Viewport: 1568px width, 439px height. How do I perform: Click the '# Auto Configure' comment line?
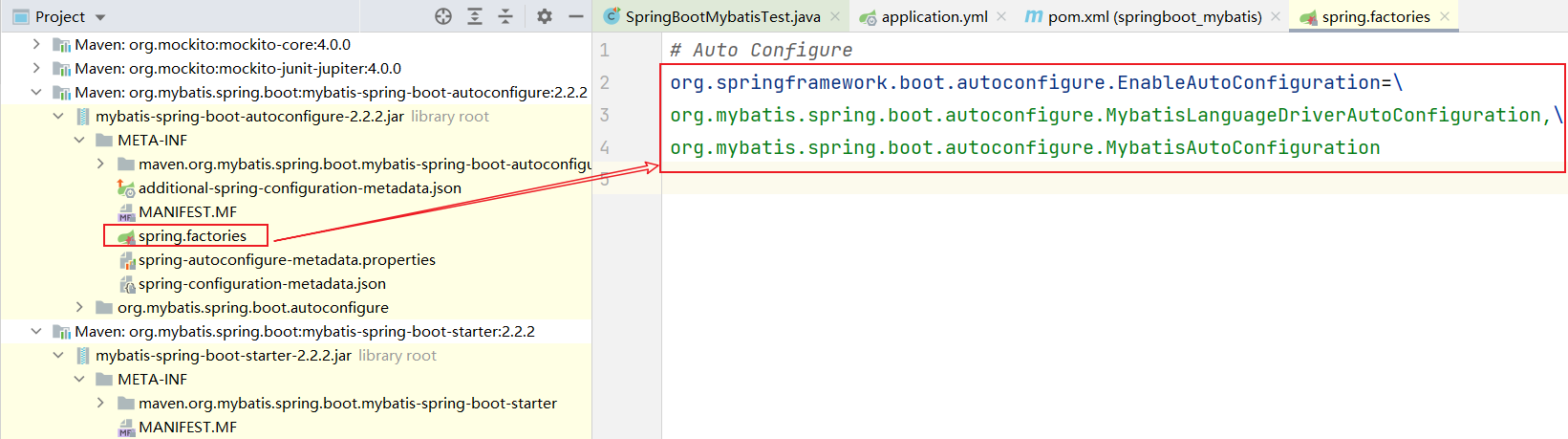[761, 50]
